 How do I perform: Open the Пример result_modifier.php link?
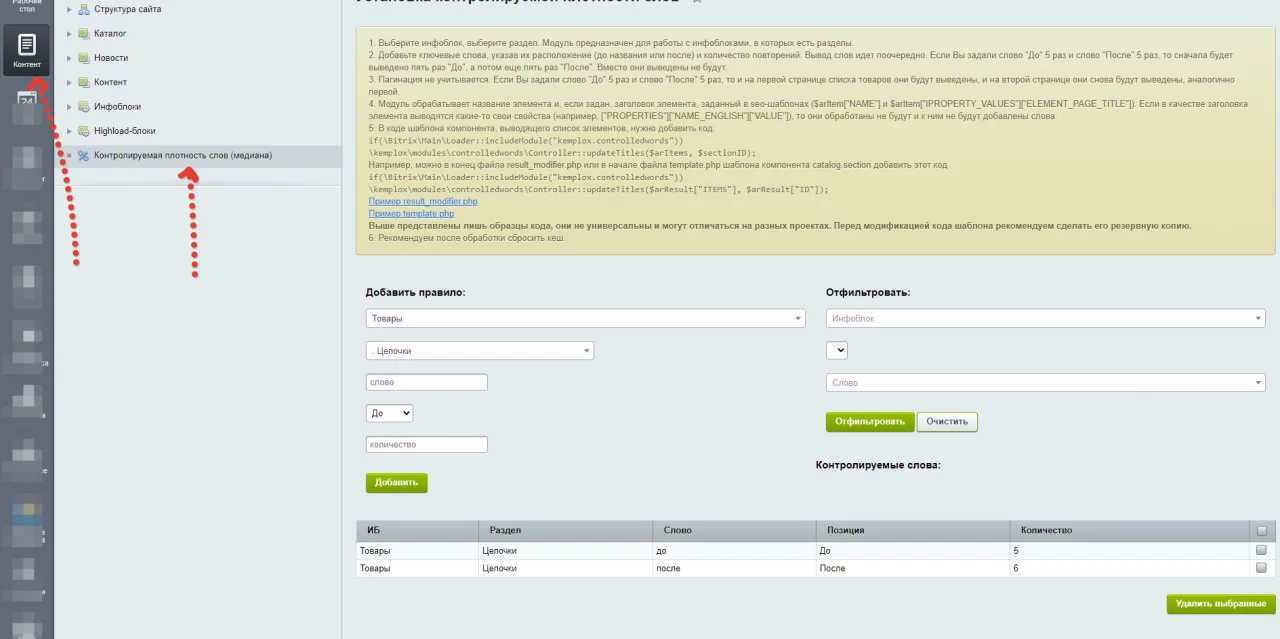click(x=423, y=202)
